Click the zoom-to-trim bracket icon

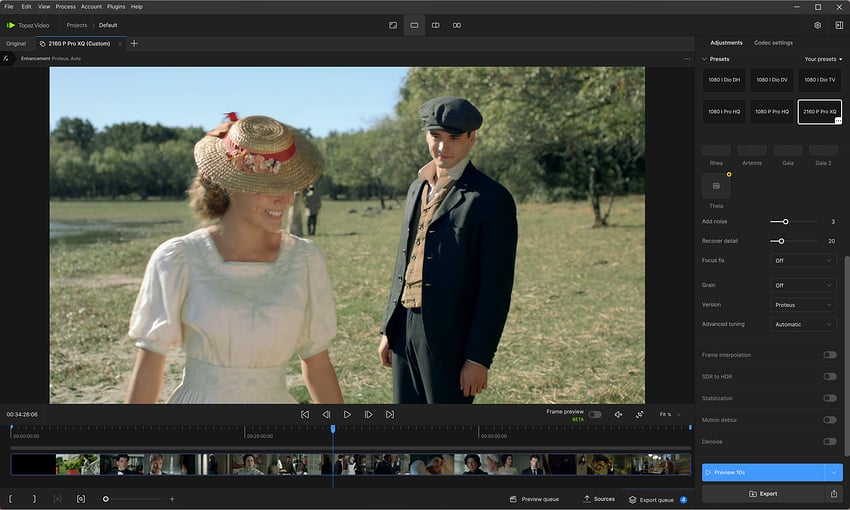[x=81, y=499]
